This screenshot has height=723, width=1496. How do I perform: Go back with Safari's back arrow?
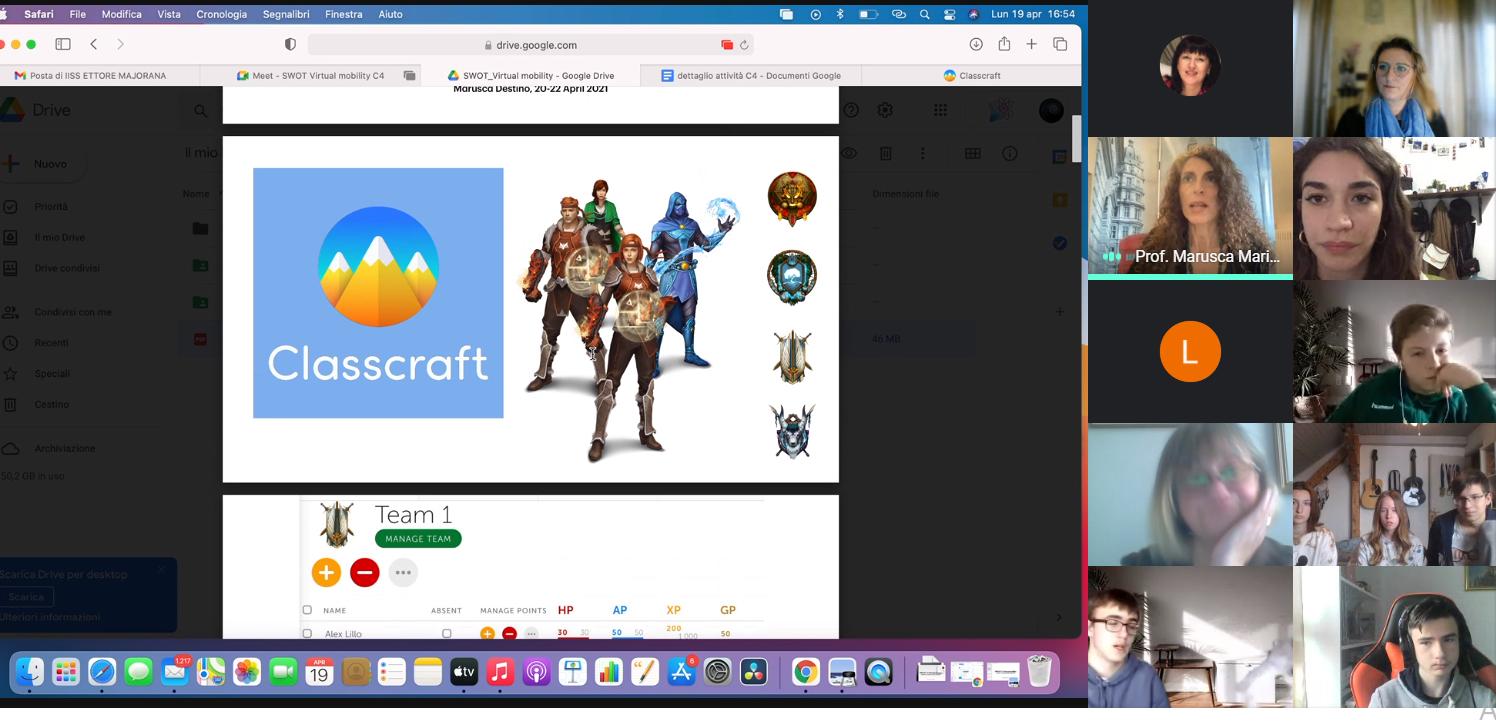click(x=94, y=44)
